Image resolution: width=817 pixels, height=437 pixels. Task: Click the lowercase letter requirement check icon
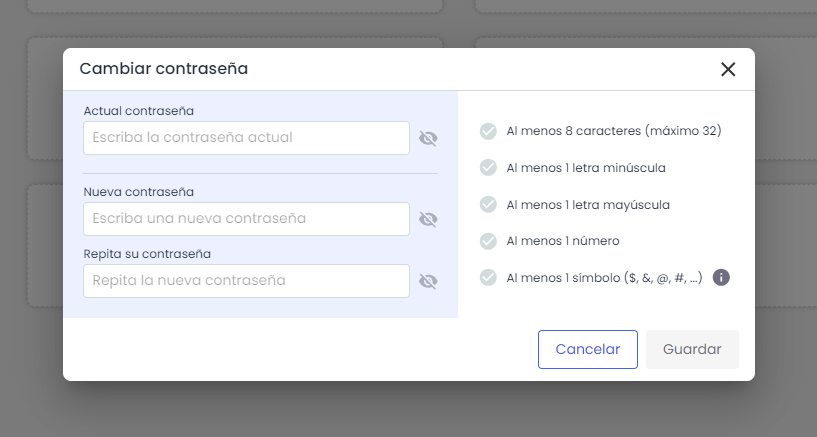[488, 167]
